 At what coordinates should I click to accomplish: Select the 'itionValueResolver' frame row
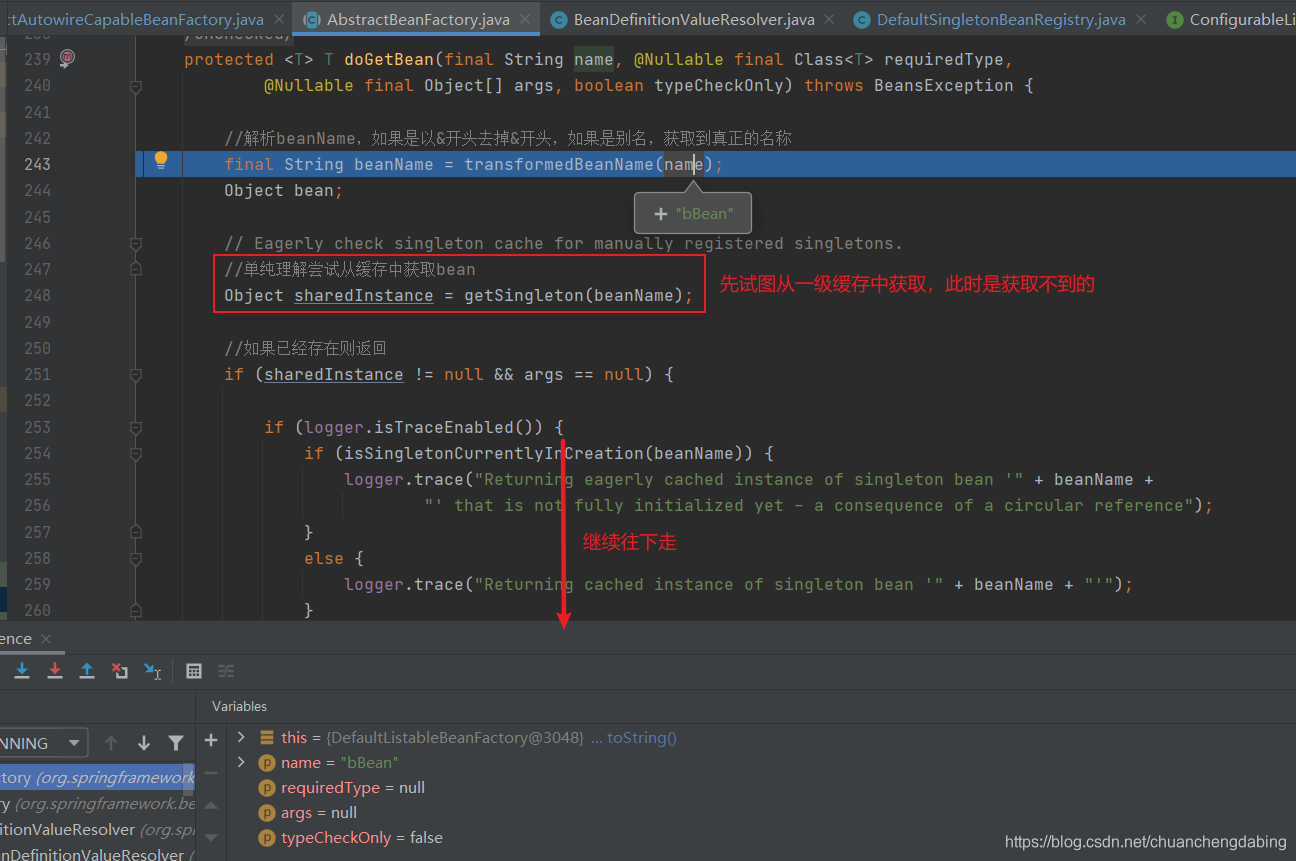tap(97, 829)
